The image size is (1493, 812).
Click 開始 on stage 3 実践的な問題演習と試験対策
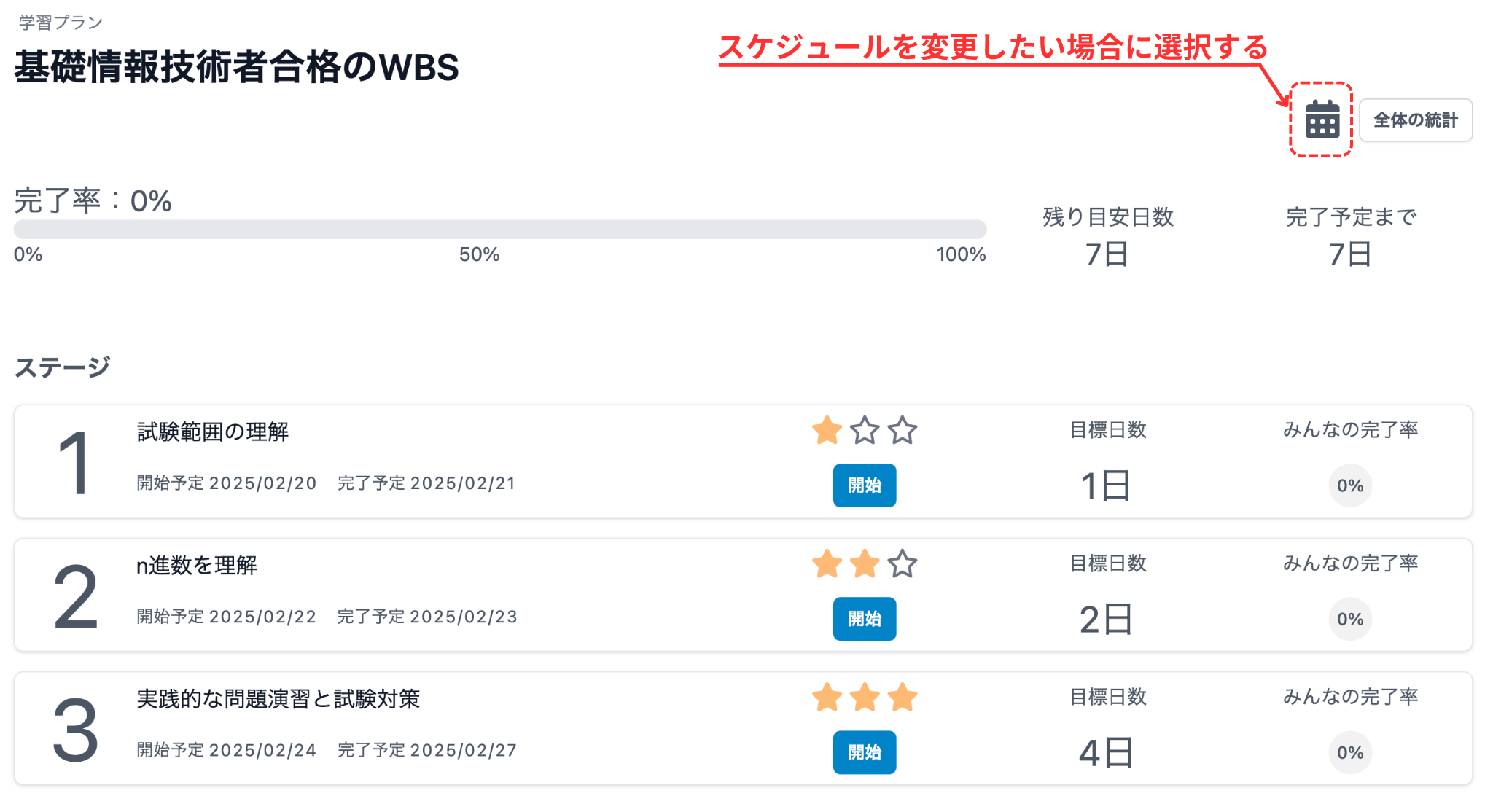tap(864, 752)
